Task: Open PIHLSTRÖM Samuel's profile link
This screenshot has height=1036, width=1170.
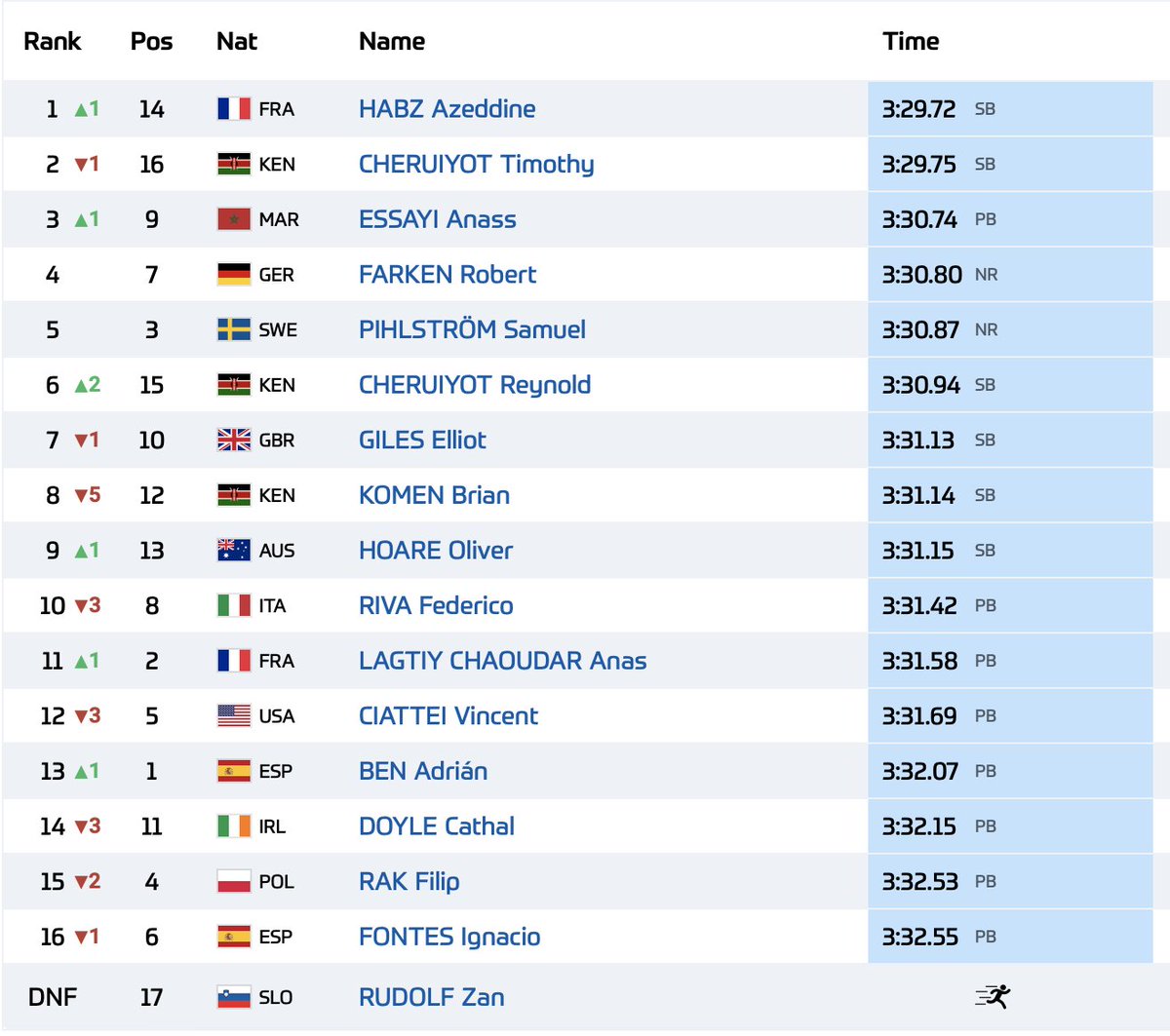Action: pos(472,329)
